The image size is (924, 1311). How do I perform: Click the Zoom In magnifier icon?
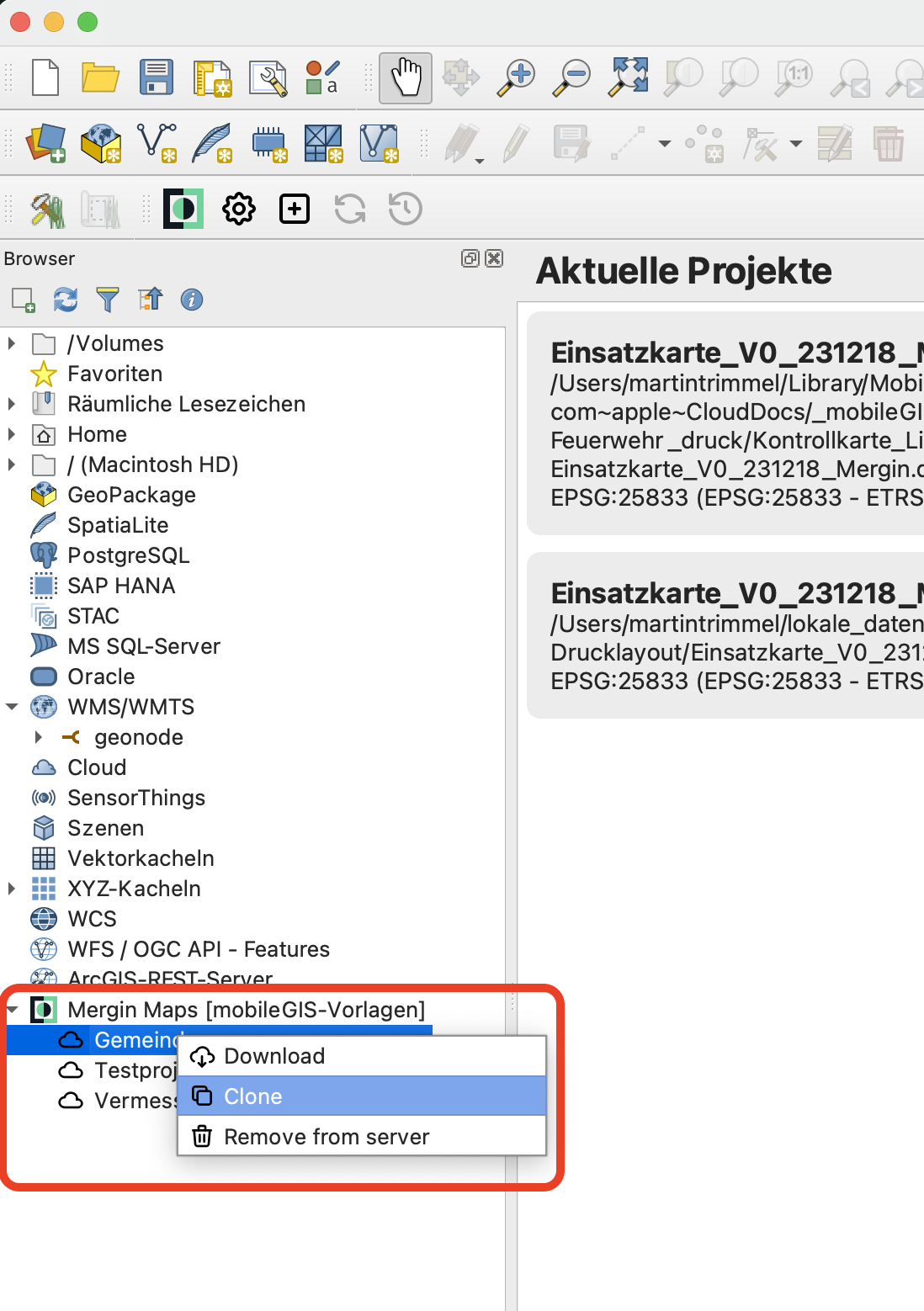(516, 77)
